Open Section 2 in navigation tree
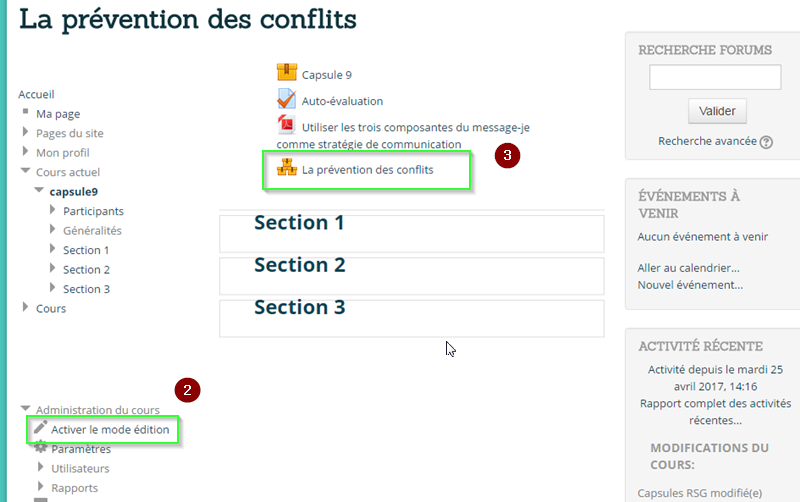Image resolution: width=800 pixels, height=502 pixels. 86,269
